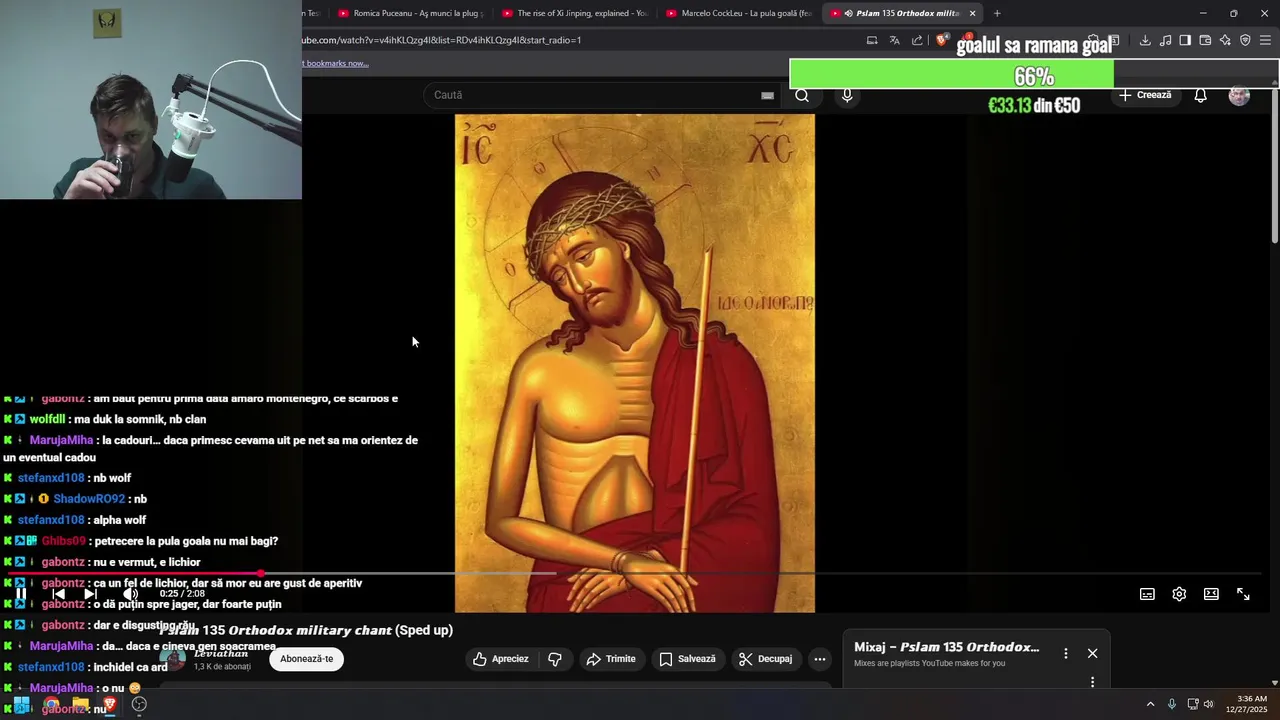Open OBS Studio taskbar icon
This screenshot has width=1280, height=720.
(140, 705)
